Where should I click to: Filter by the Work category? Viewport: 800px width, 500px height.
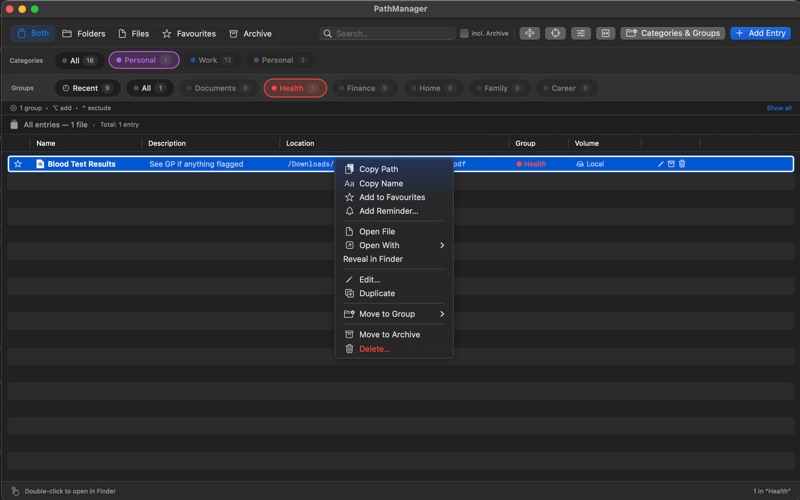click(x=213, y=60)
